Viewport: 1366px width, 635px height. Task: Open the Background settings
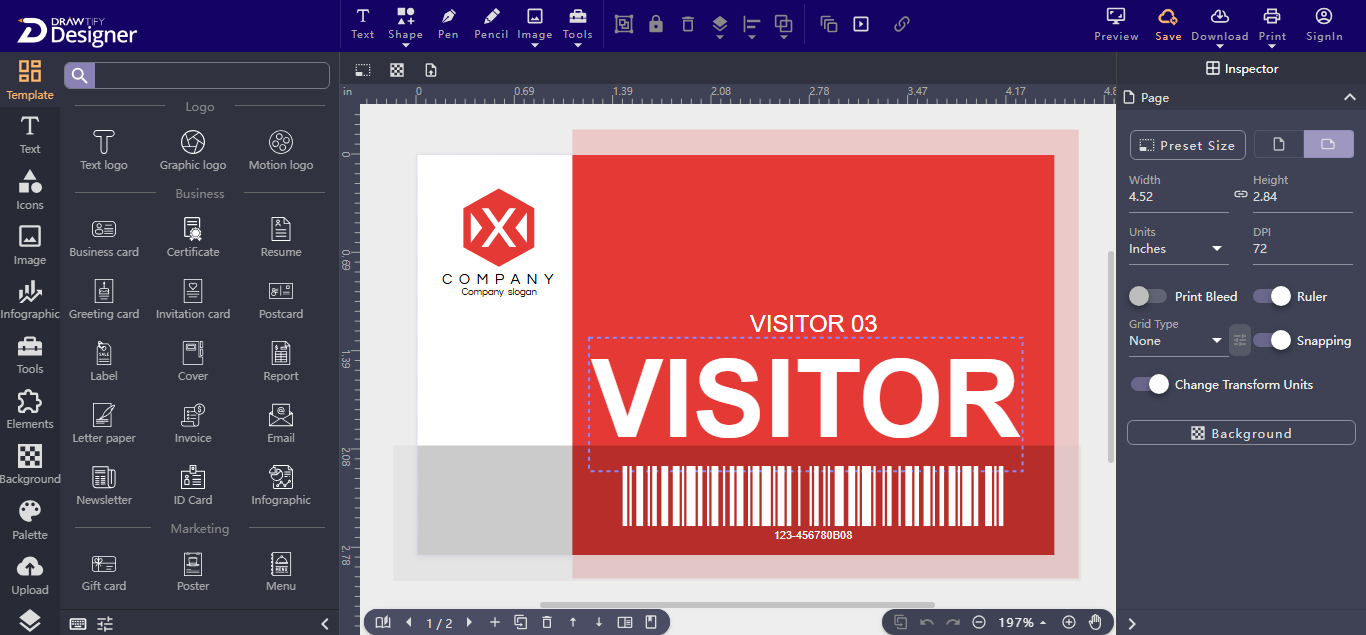tap(1240, 432)
